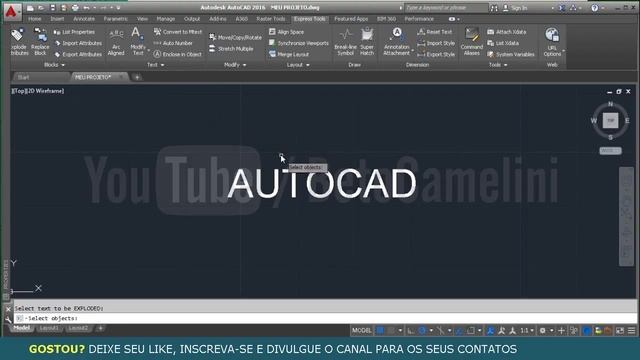640x360 pixels.
Task: Toggle ortho mode in status bar
Action: (411, 331)
